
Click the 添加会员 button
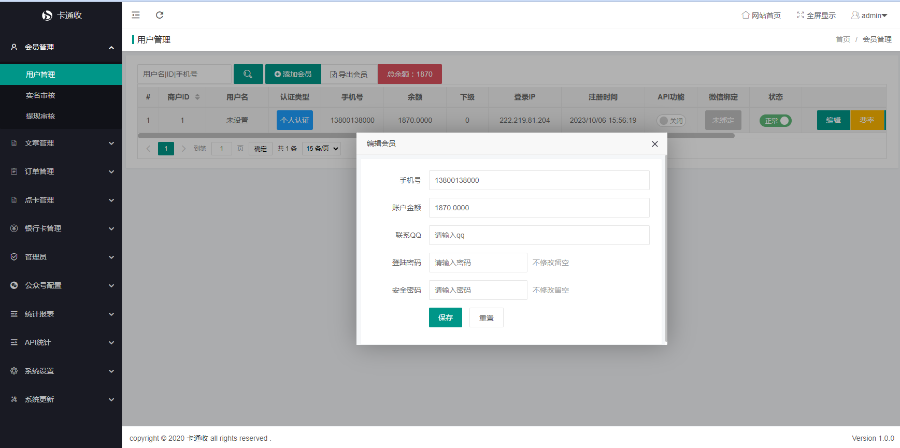click(x=293, y=74)
